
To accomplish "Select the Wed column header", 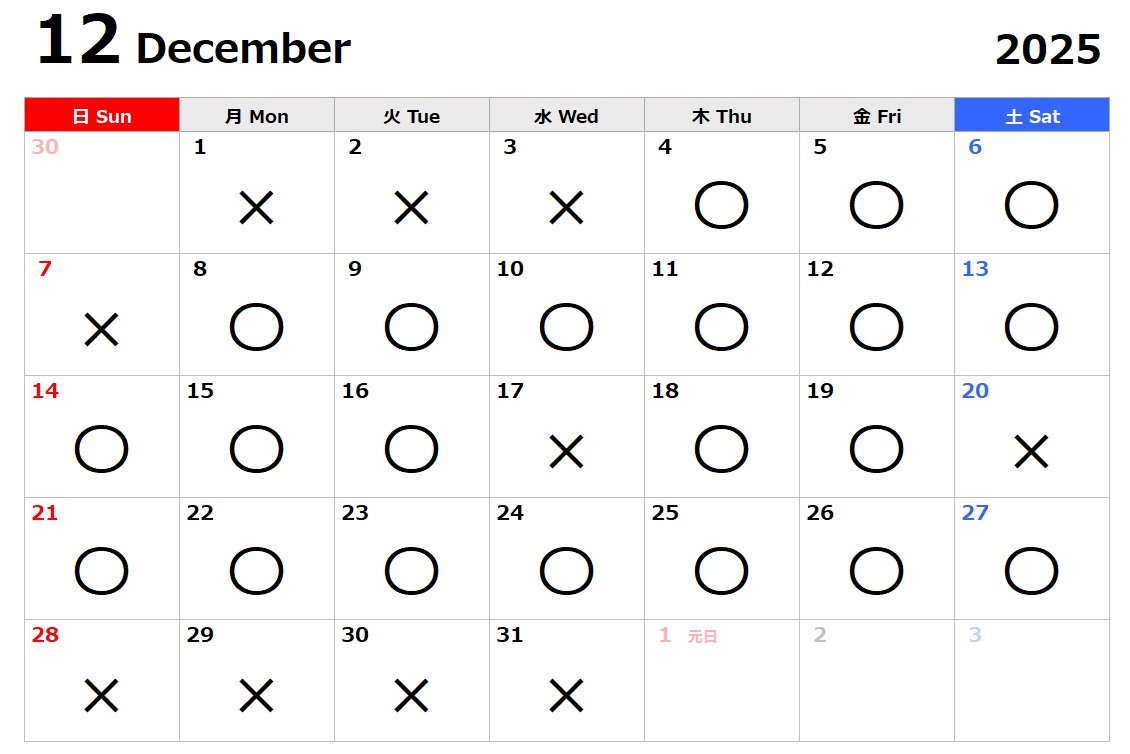I will click(566, 116).
